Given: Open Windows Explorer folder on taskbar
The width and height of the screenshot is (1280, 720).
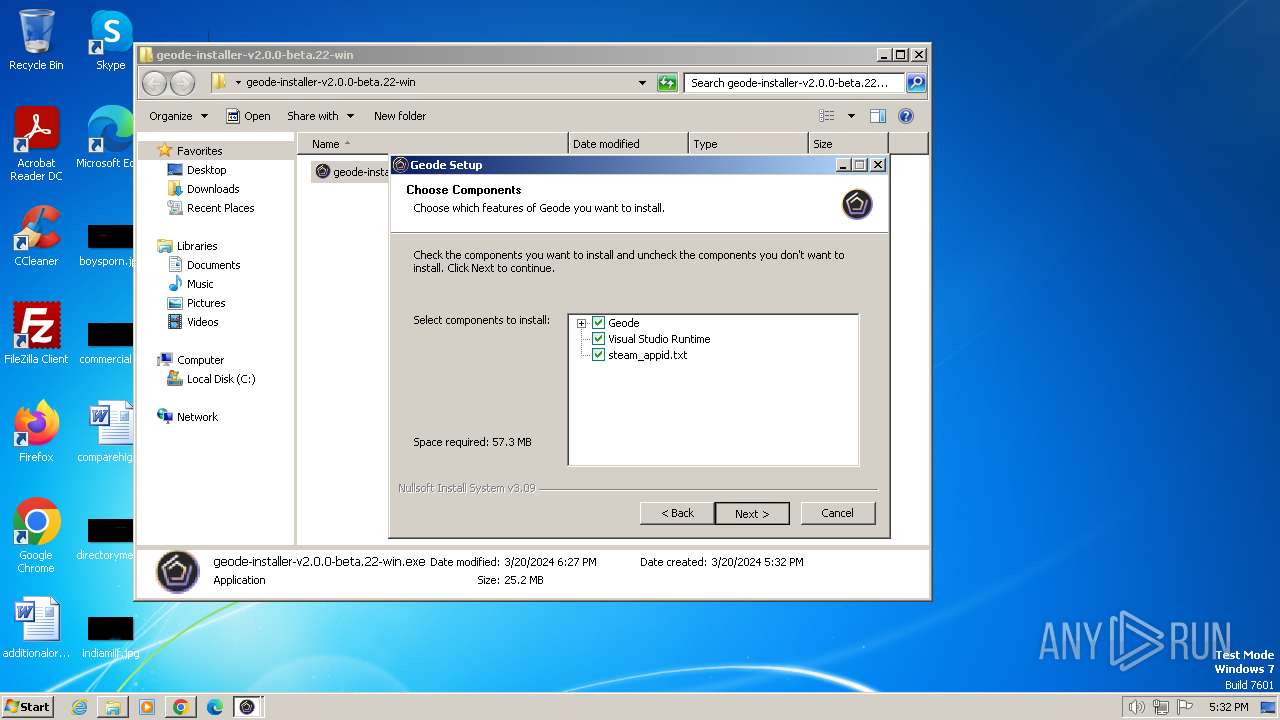Looking at the screenshot, I should point(113,707).
